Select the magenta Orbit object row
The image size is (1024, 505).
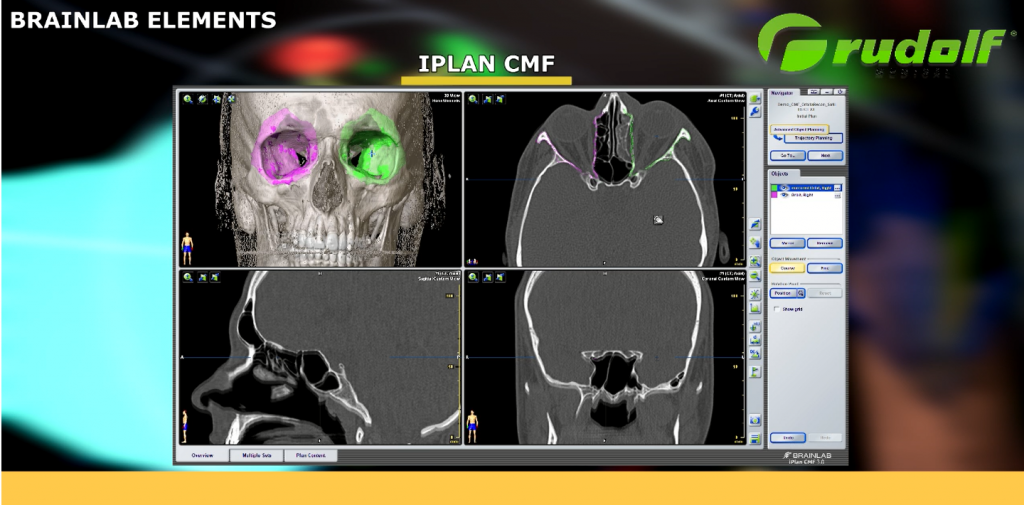(806, 195)
